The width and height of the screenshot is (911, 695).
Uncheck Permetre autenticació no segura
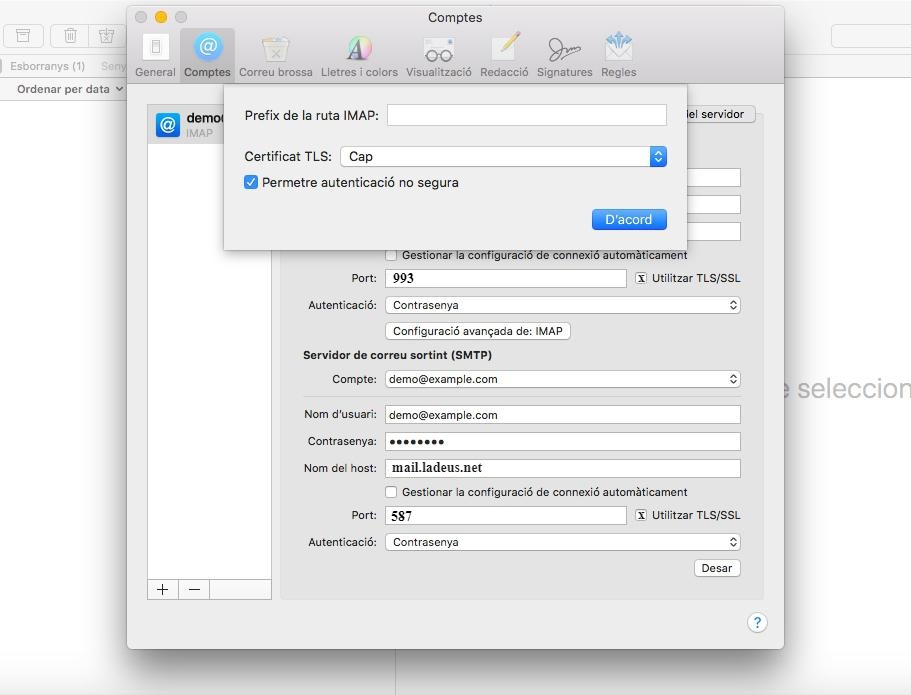coord(251,183)
